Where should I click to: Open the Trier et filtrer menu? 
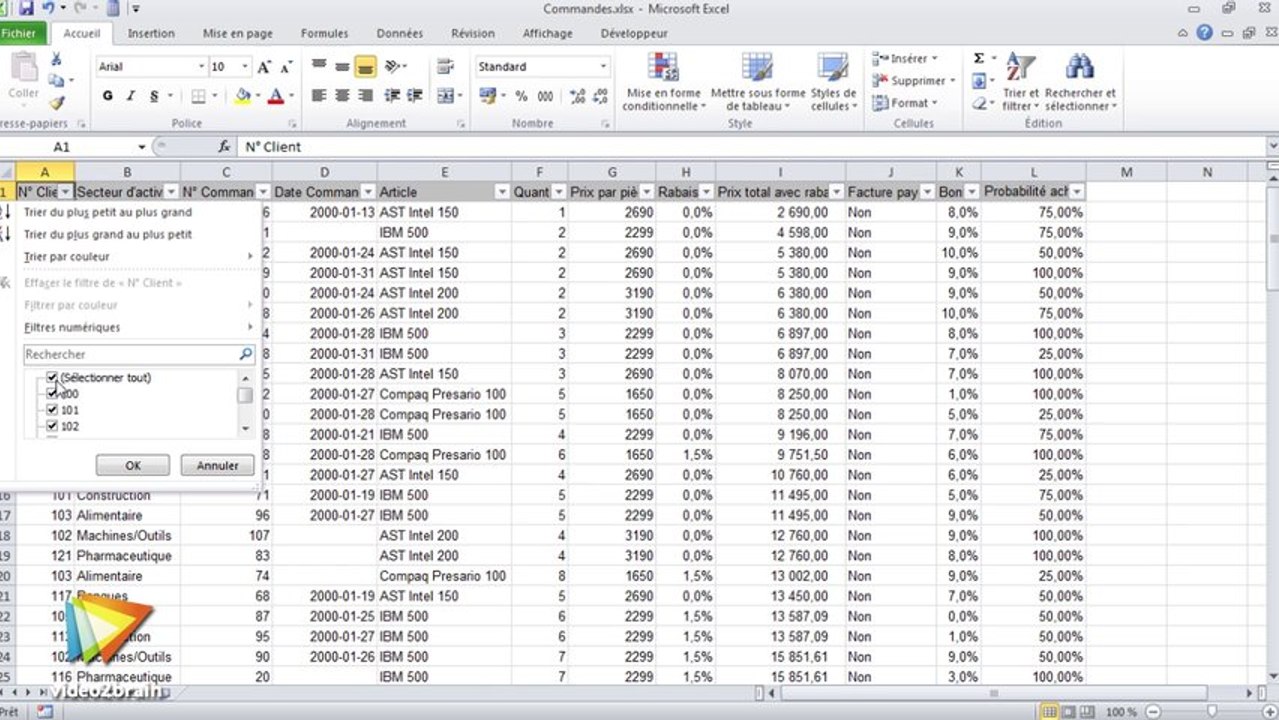(1019, 82)
